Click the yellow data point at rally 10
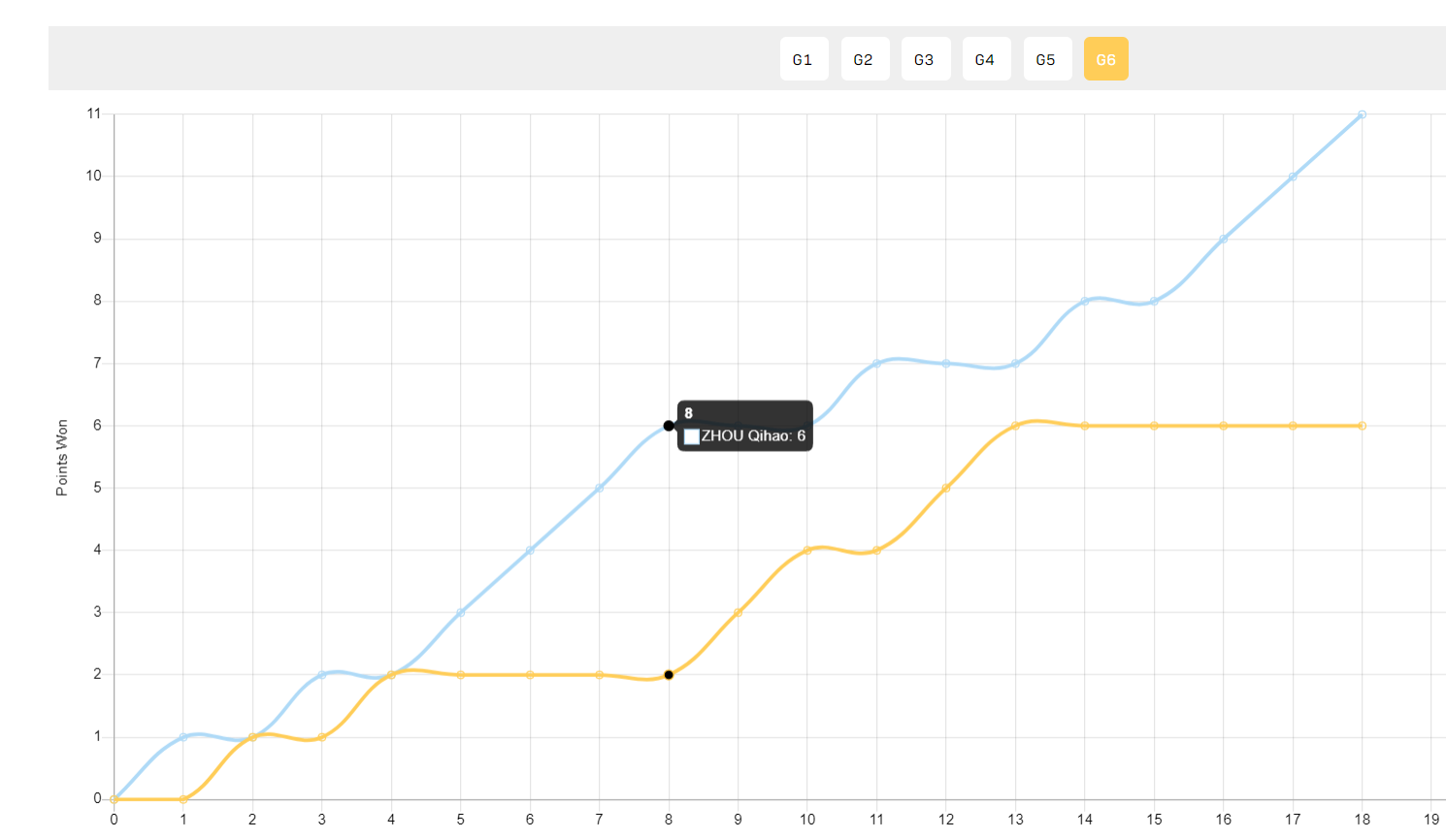The width and height of the screenshot is (1446, 840). (x=807, y=551)
